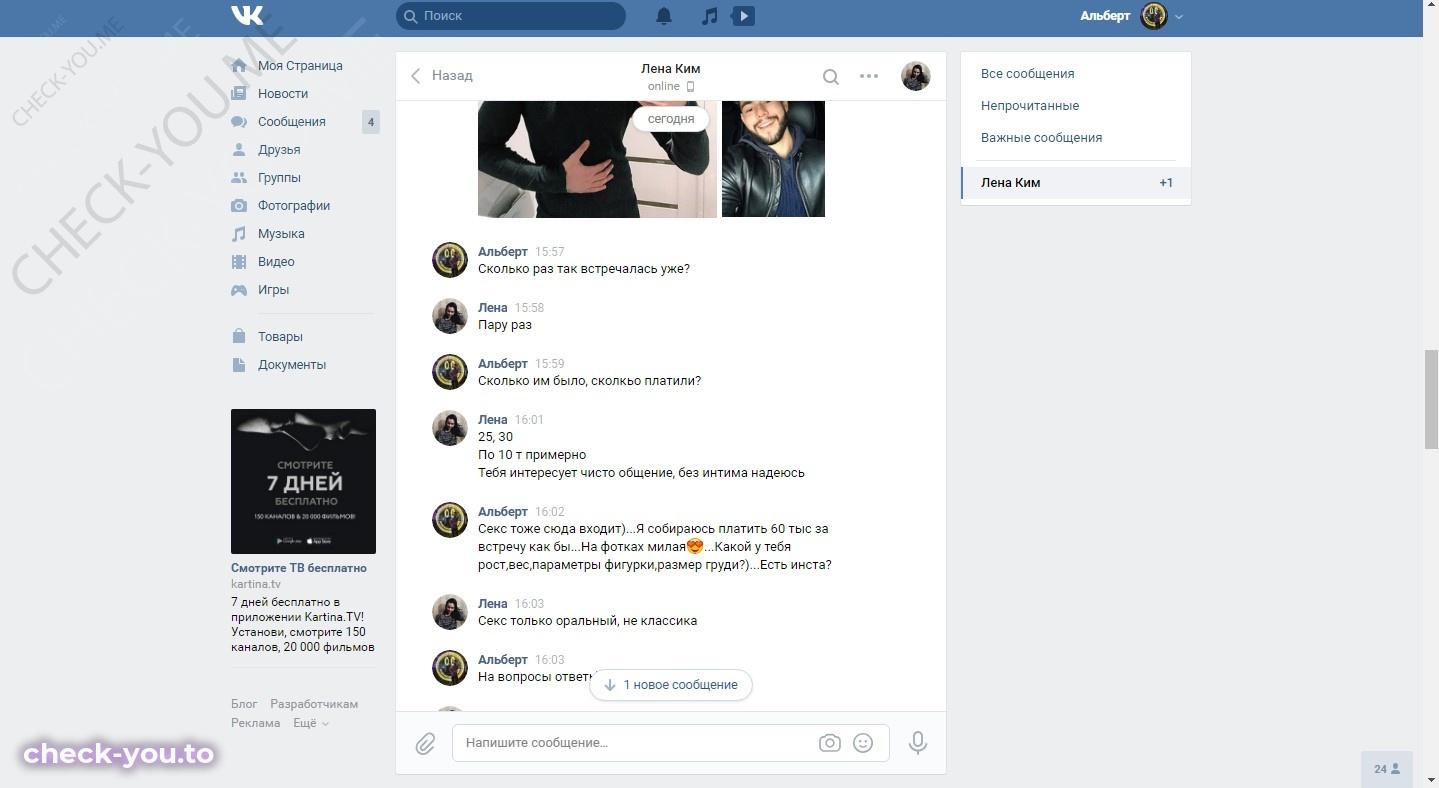Viewport: 1439px width, 788px height.
Task: Click the speech bubble icon beside Сообщения
Action: [x=239, y=122]
